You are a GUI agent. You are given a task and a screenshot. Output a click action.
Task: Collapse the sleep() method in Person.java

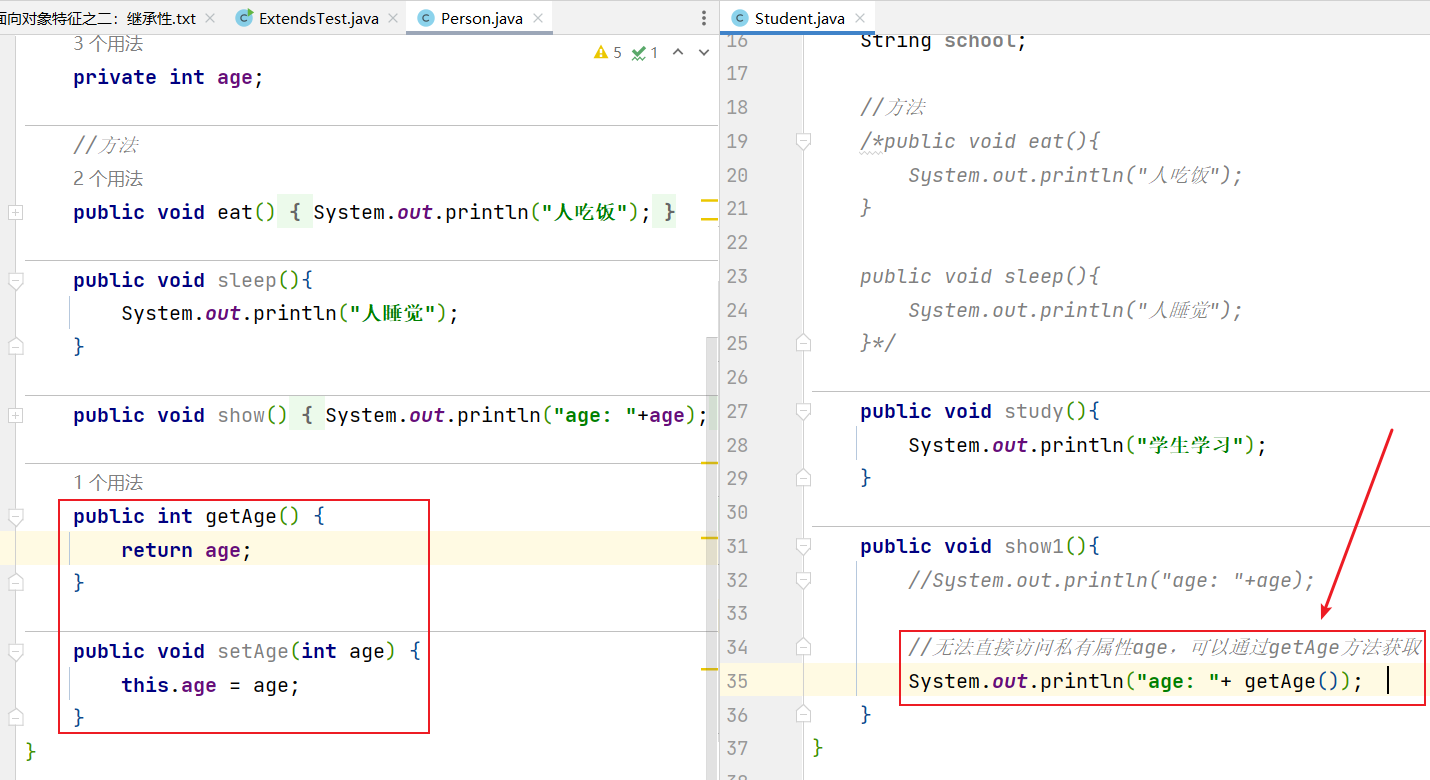tap(15, 281)
